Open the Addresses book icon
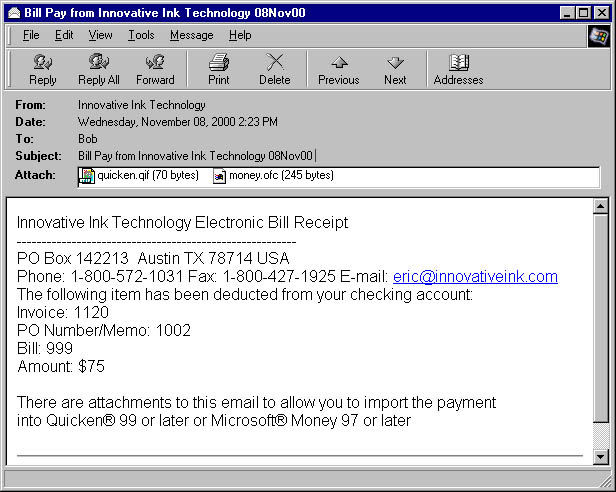 click(458, 69)
